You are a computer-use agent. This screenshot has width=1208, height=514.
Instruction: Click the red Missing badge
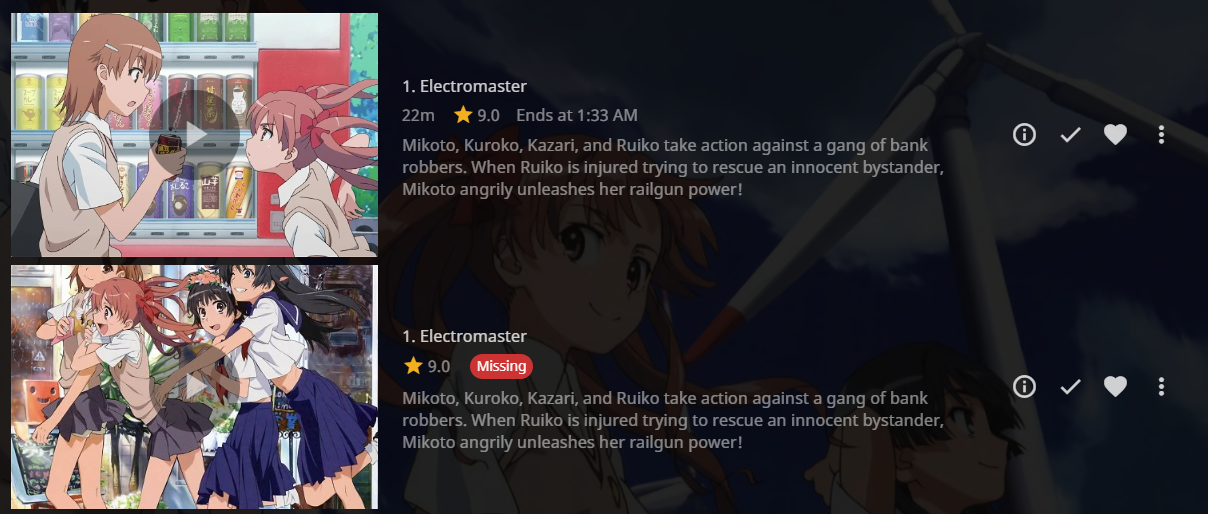(501, 366)
